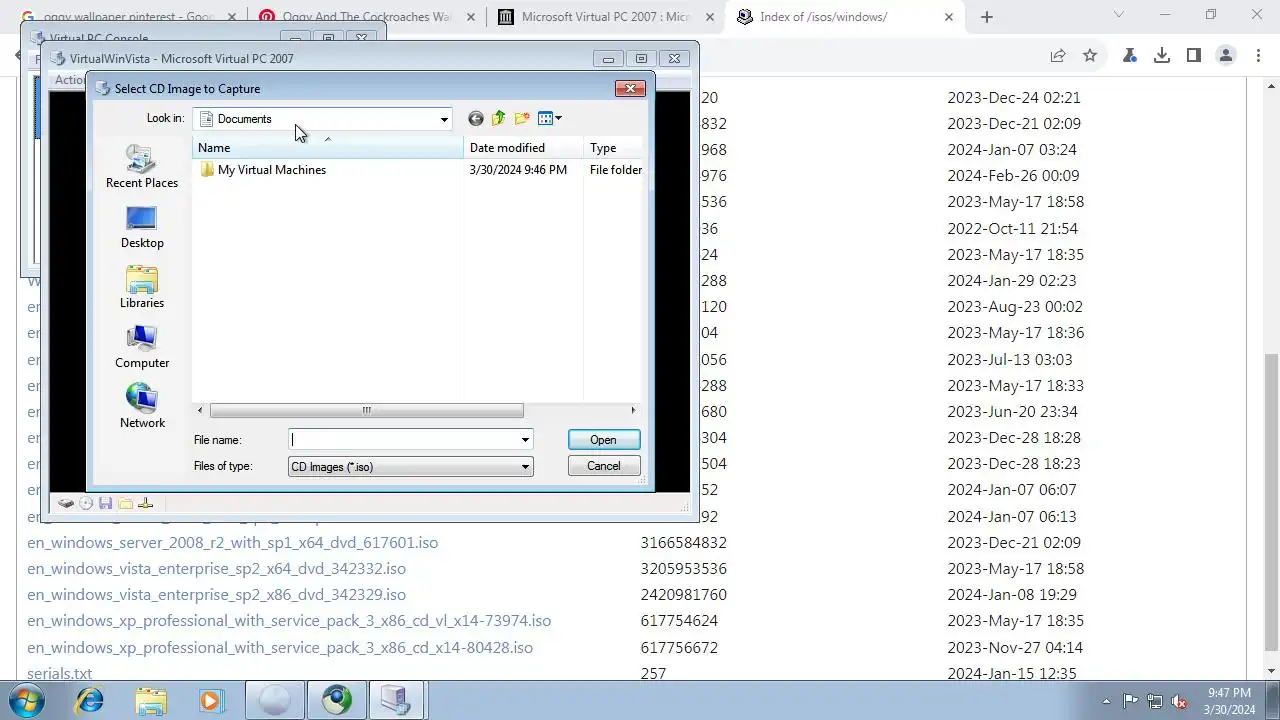Switch to Oggy And The Cockroaches browser tab

pyautogui.click(x=365, y=17)
